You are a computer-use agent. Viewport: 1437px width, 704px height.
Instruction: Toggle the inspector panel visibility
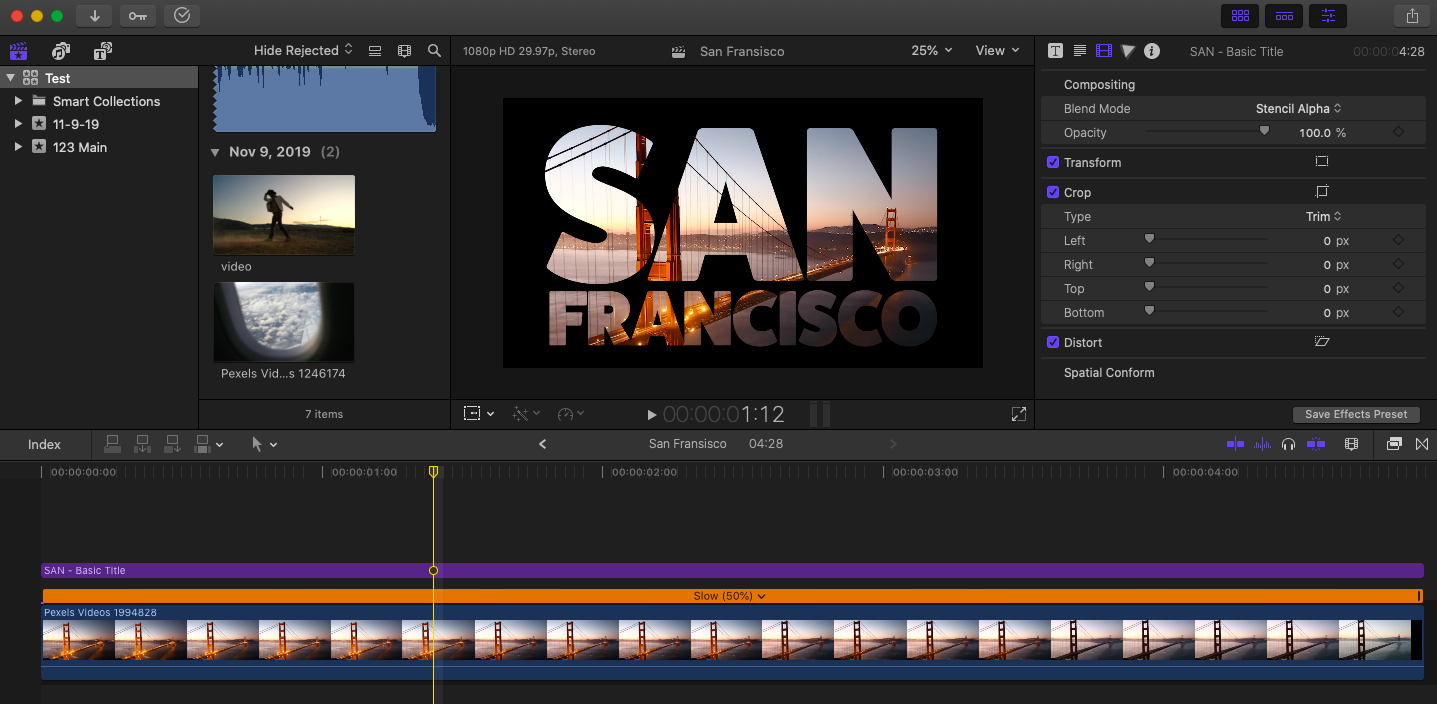1328,15
